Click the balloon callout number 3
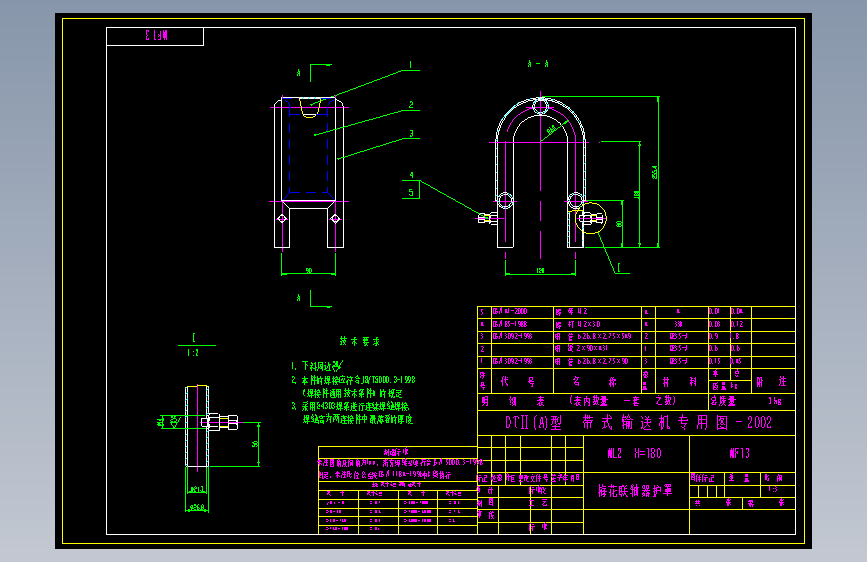Viewport: 867px width, 562px height. pos(411,133)
